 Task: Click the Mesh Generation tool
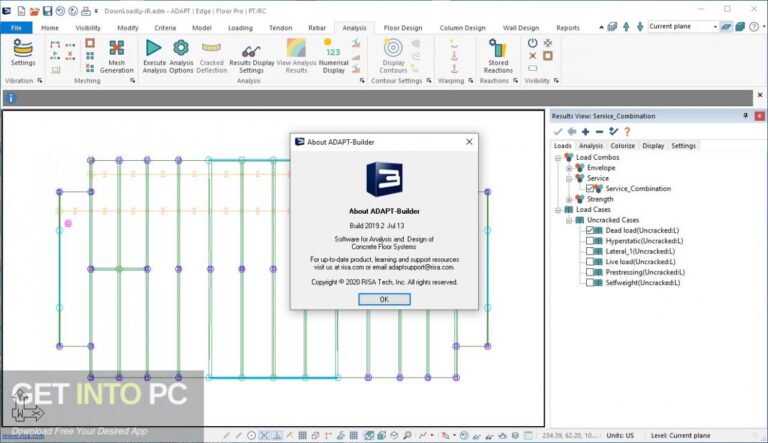pos(117,56)
